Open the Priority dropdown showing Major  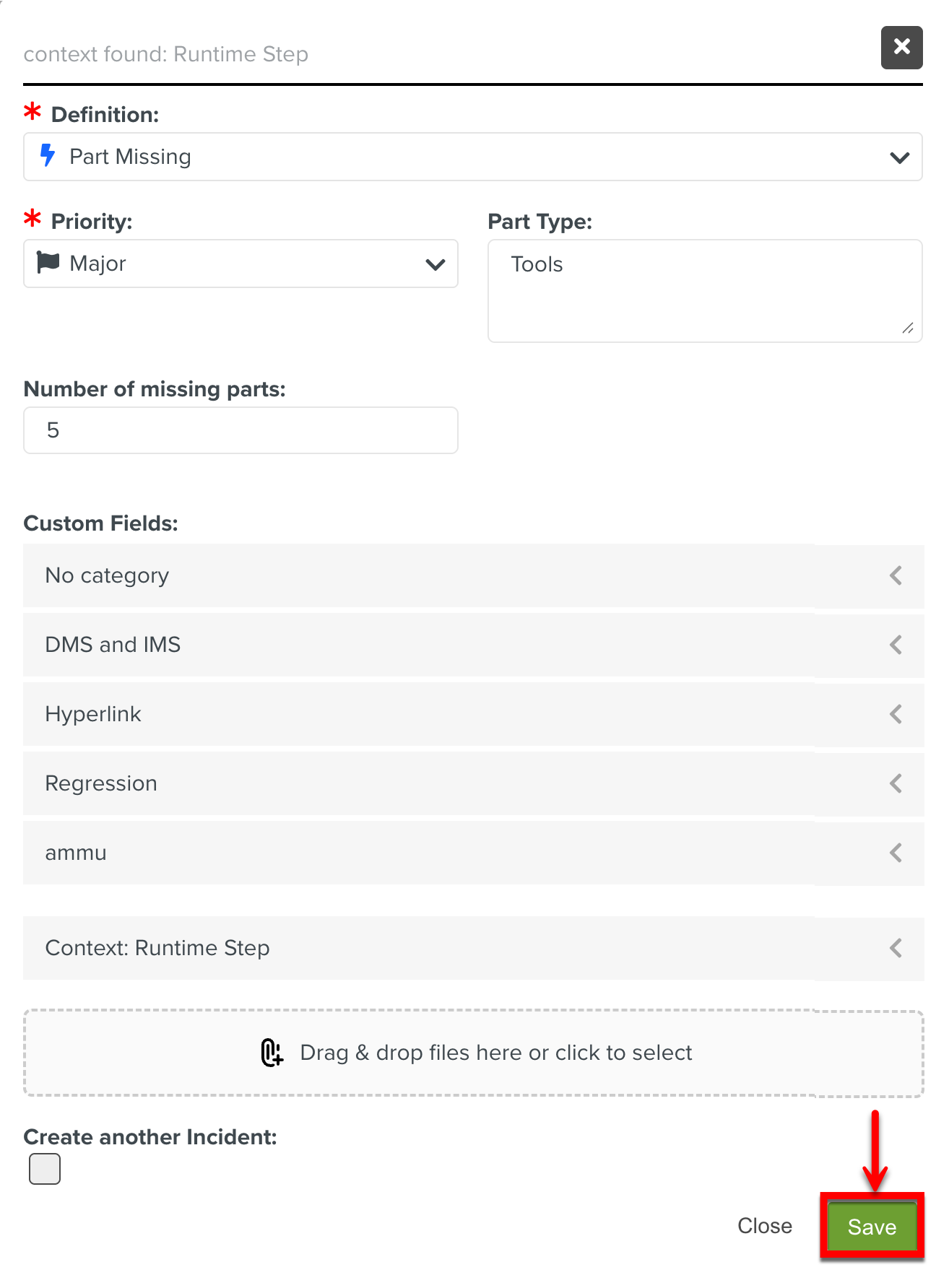click(240, 264)
